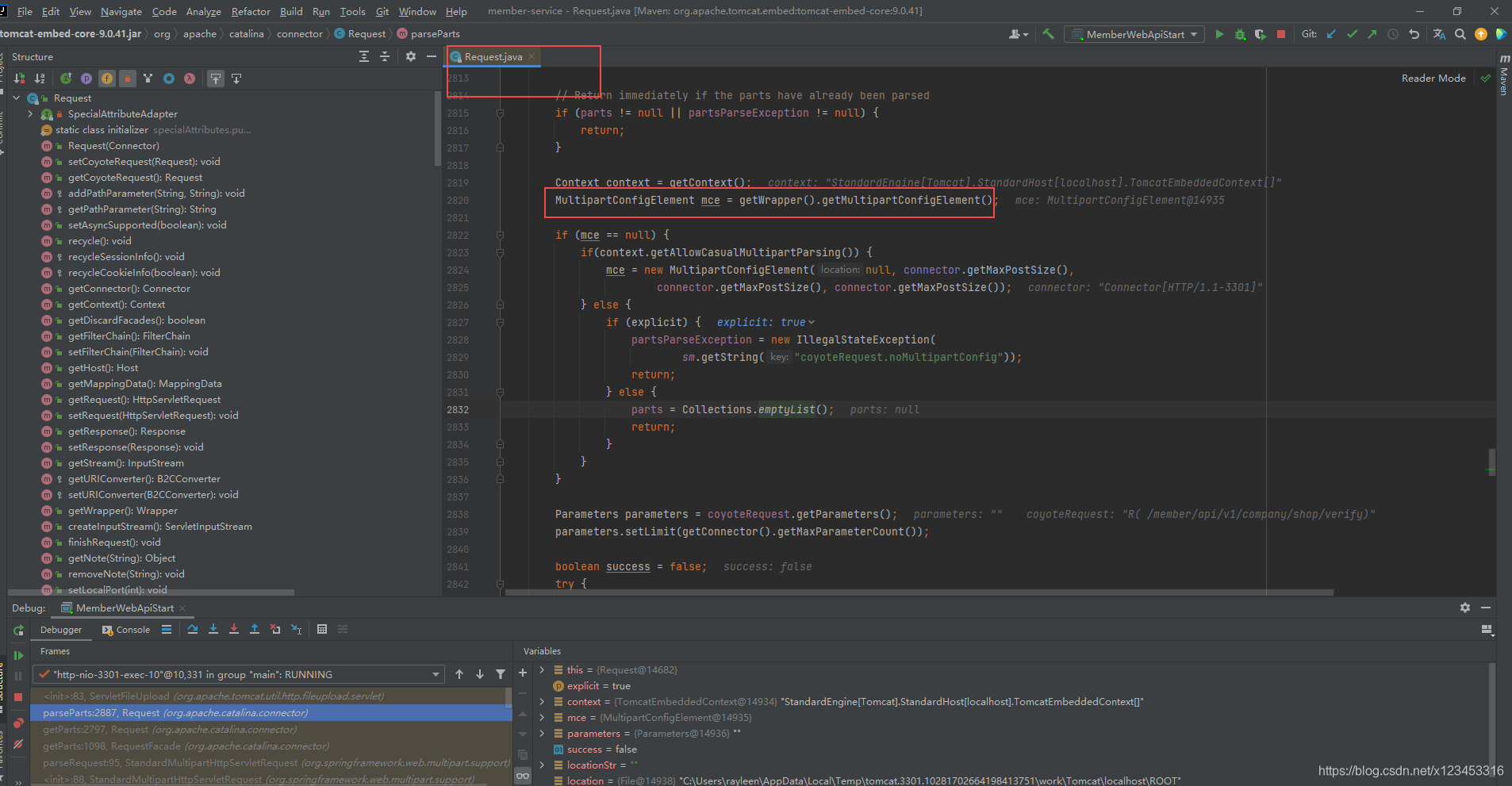The width and height of the screenshot is (1512, 786).
Task: Step into in debugger toolbar
Action: 213,629
